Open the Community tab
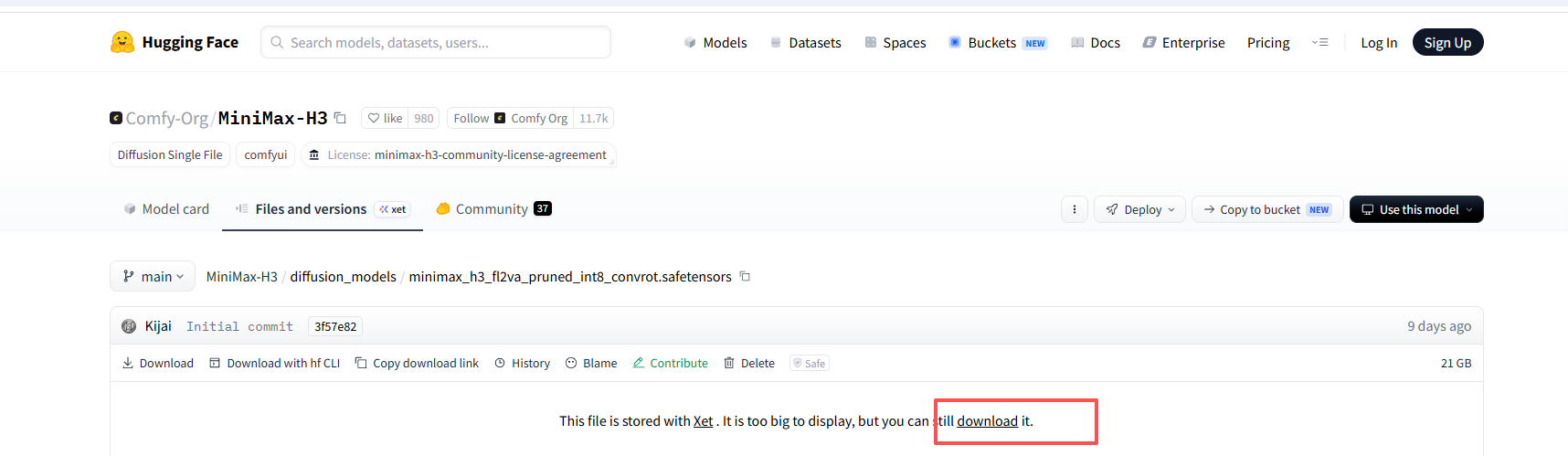 coord(493,209)
